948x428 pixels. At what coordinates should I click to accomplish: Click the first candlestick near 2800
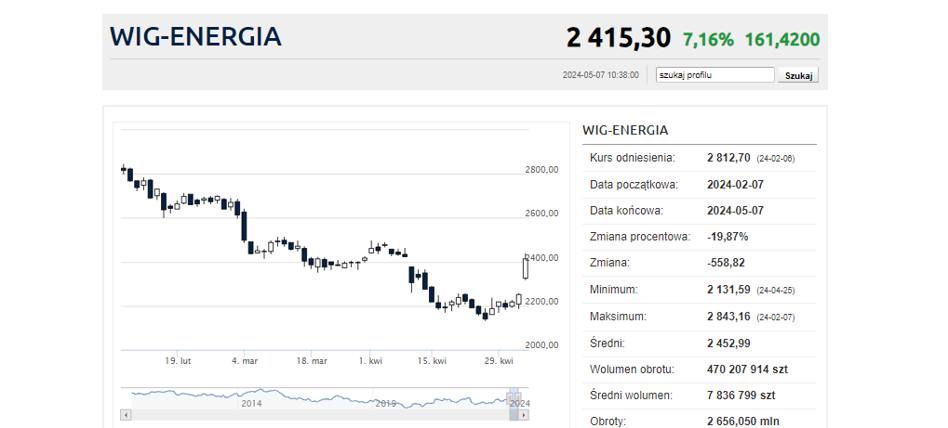click(x=123, y=169)
